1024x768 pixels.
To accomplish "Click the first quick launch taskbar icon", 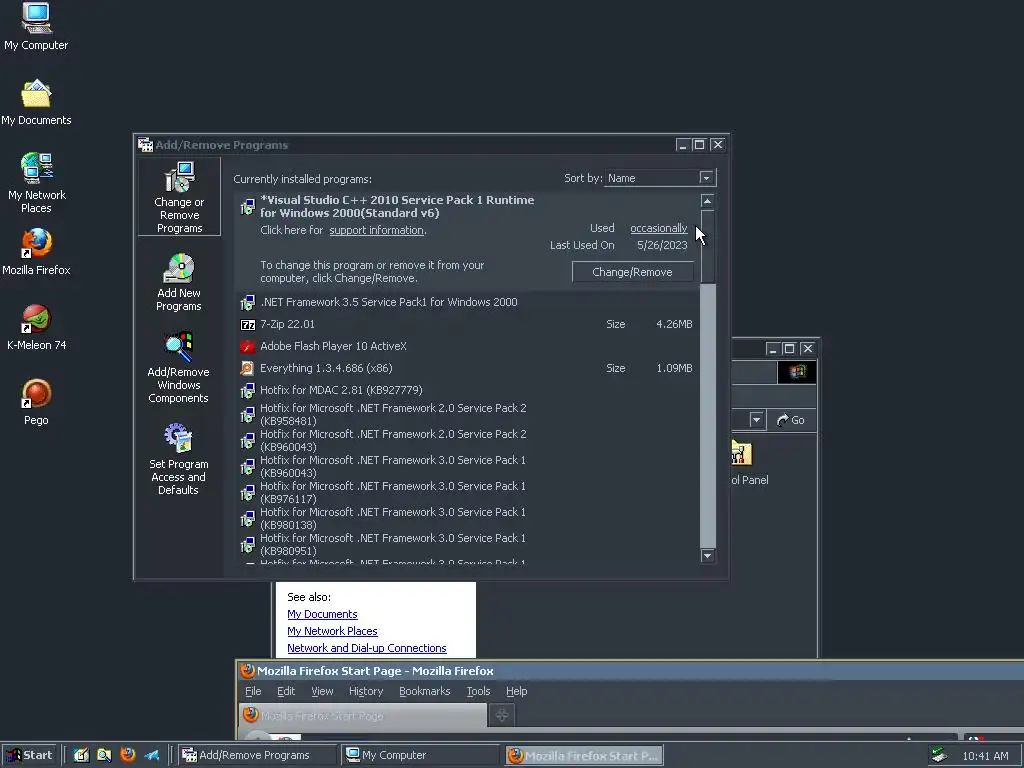I will 81,755.
